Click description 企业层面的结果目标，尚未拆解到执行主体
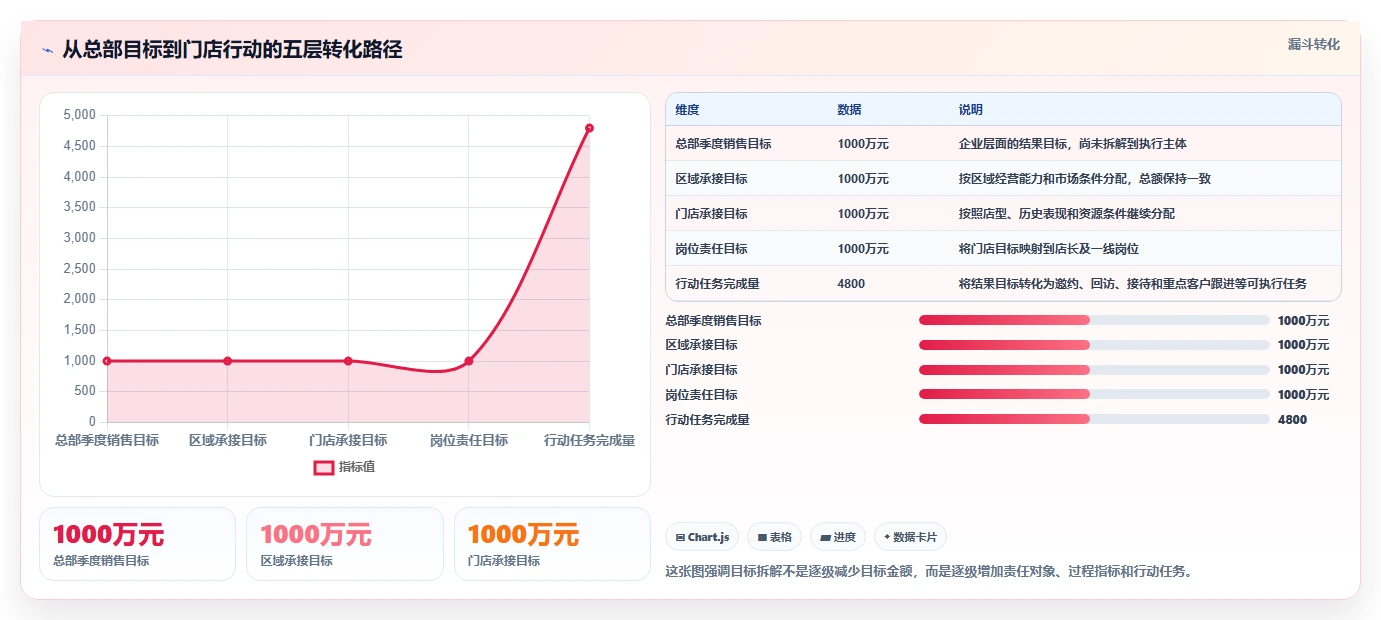Screen dimensions: 1381x620 click(x=1072, y=144)
